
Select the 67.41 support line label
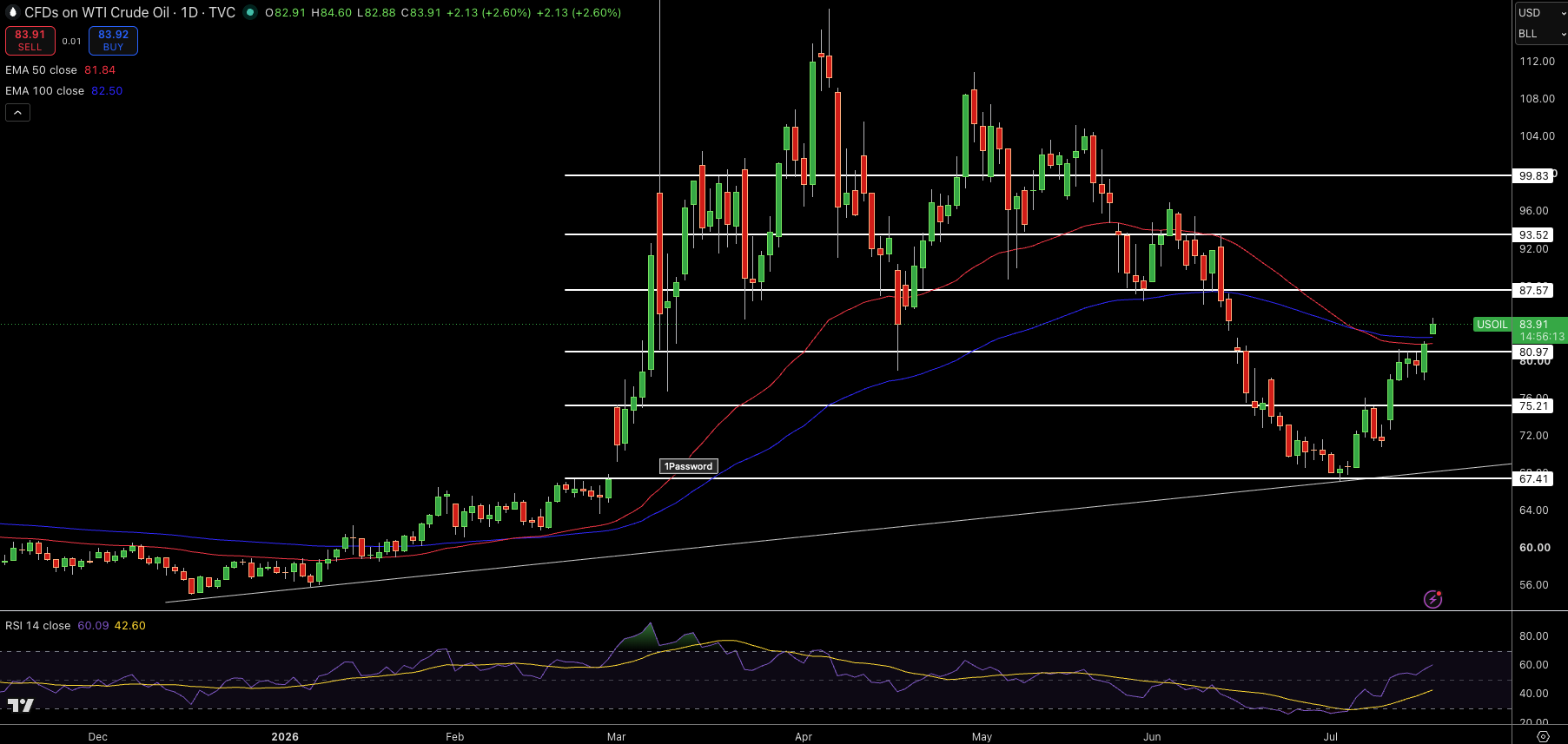click(1533, 478)
